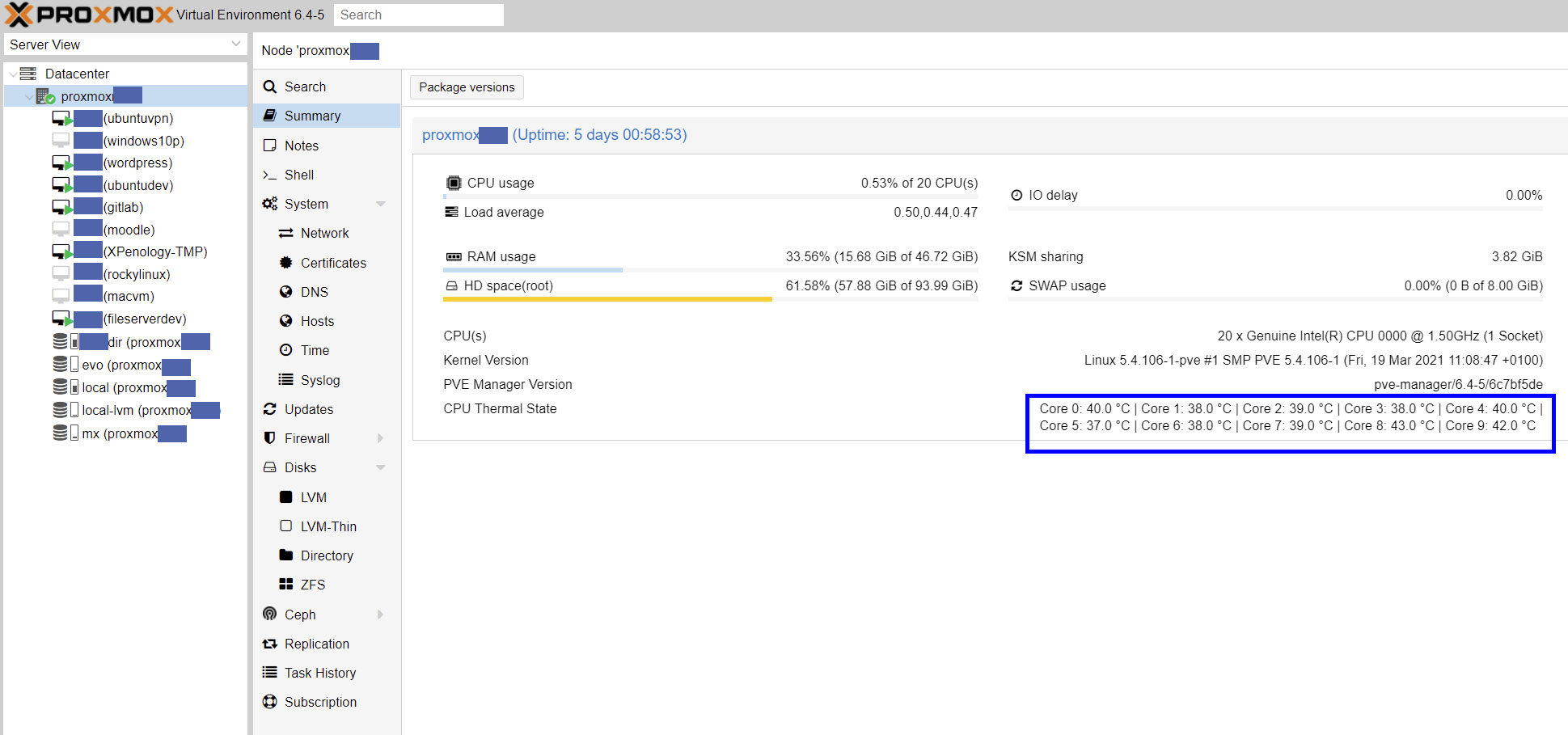Screen dimensions: 1568x735
Task: Click the Replication icon
Action: [270, 644]
